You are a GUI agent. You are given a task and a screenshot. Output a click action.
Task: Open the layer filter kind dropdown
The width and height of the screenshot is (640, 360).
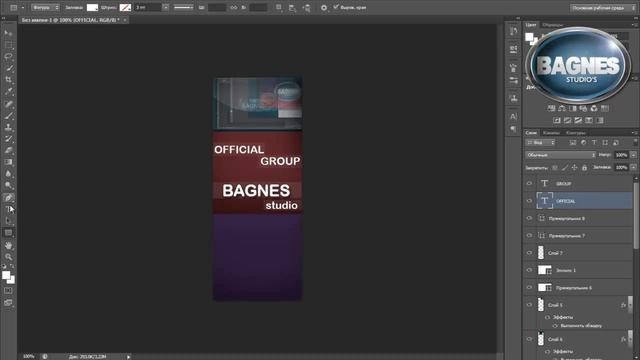[x=540, y=142]
